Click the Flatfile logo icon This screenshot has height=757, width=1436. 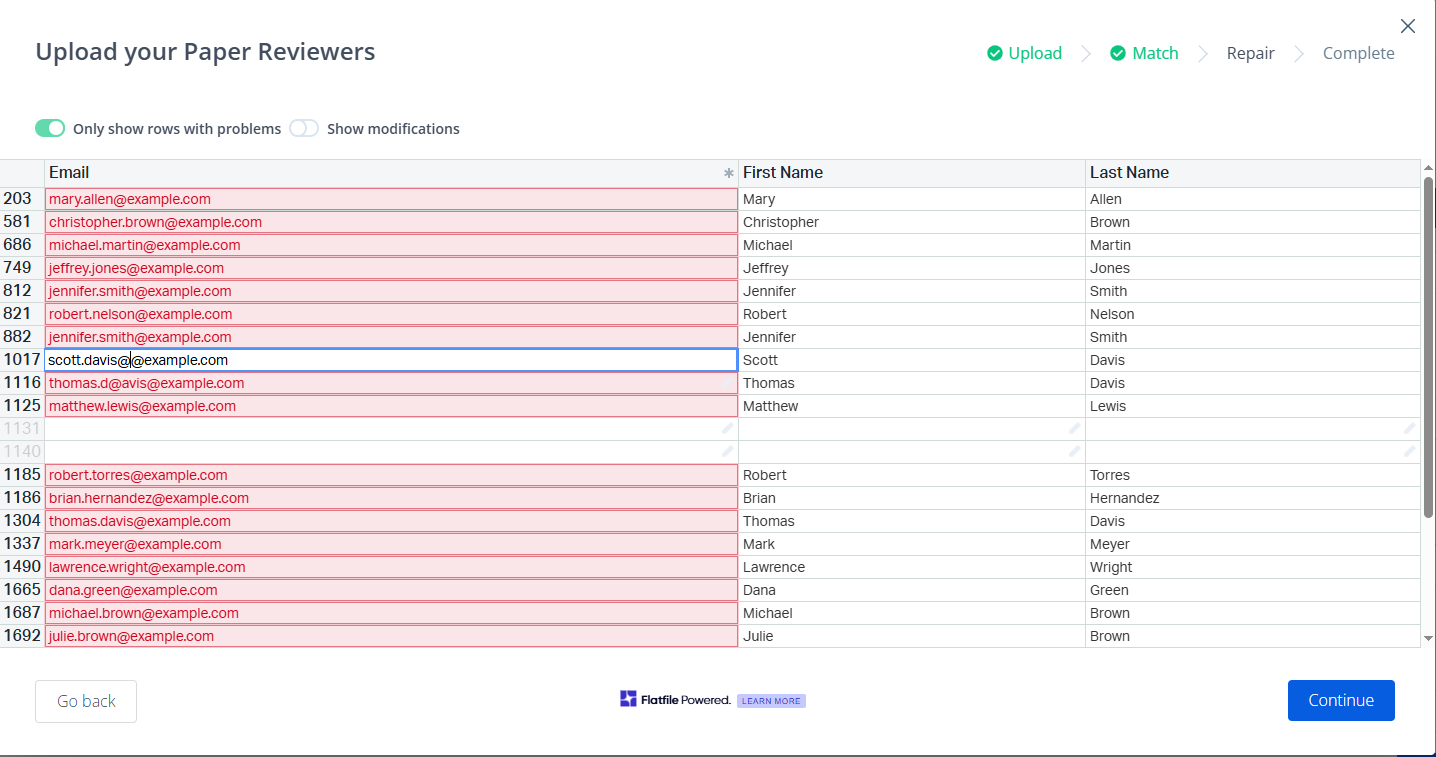(x=628, y=699)
